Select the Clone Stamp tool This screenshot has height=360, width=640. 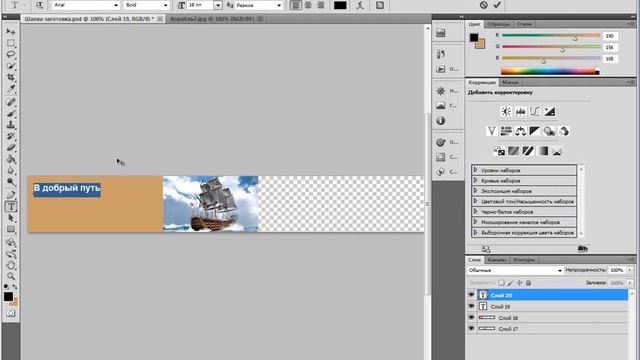(x=11, y=125)
